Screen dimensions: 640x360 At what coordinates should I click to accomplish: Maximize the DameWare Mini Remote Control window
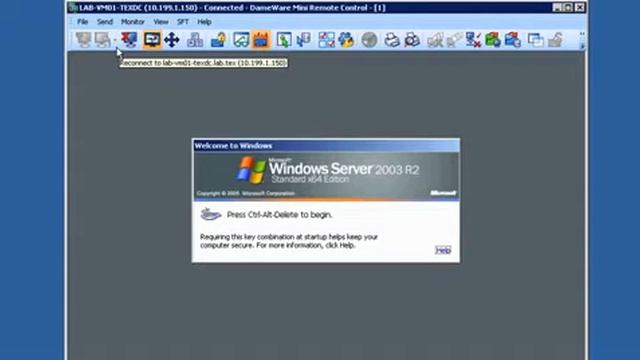(x=568, y=7)
